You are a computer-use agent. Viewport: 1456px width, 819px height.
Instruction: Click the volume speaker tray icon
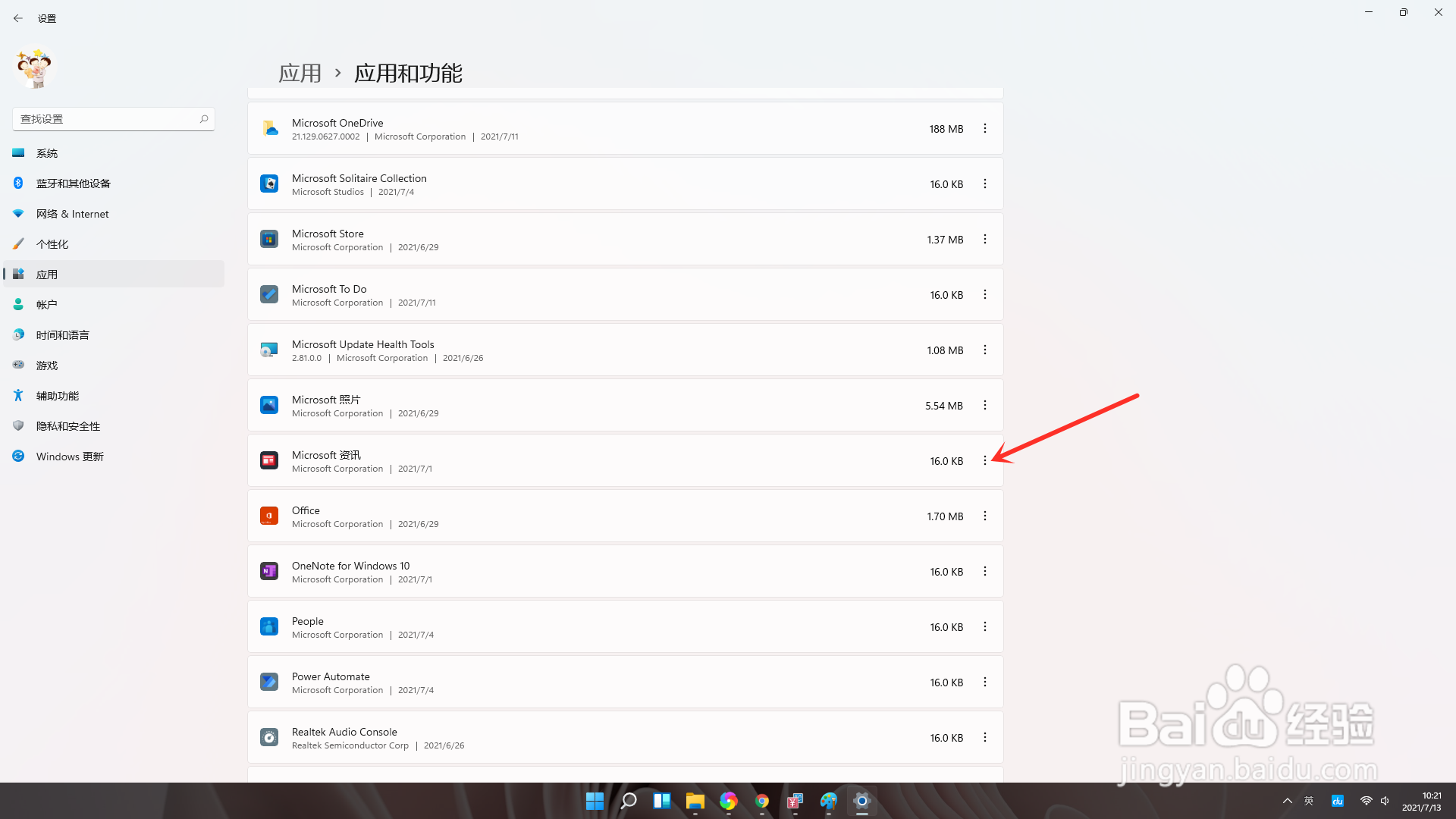pos(1385,801)
